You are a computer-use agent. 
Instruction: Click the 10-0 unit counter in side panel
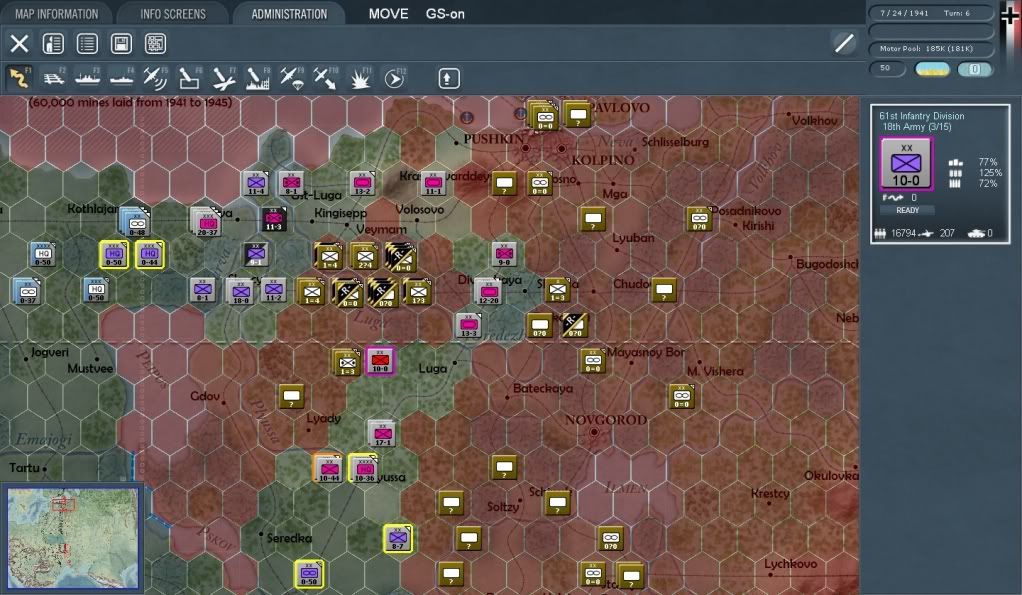point(906,164)
